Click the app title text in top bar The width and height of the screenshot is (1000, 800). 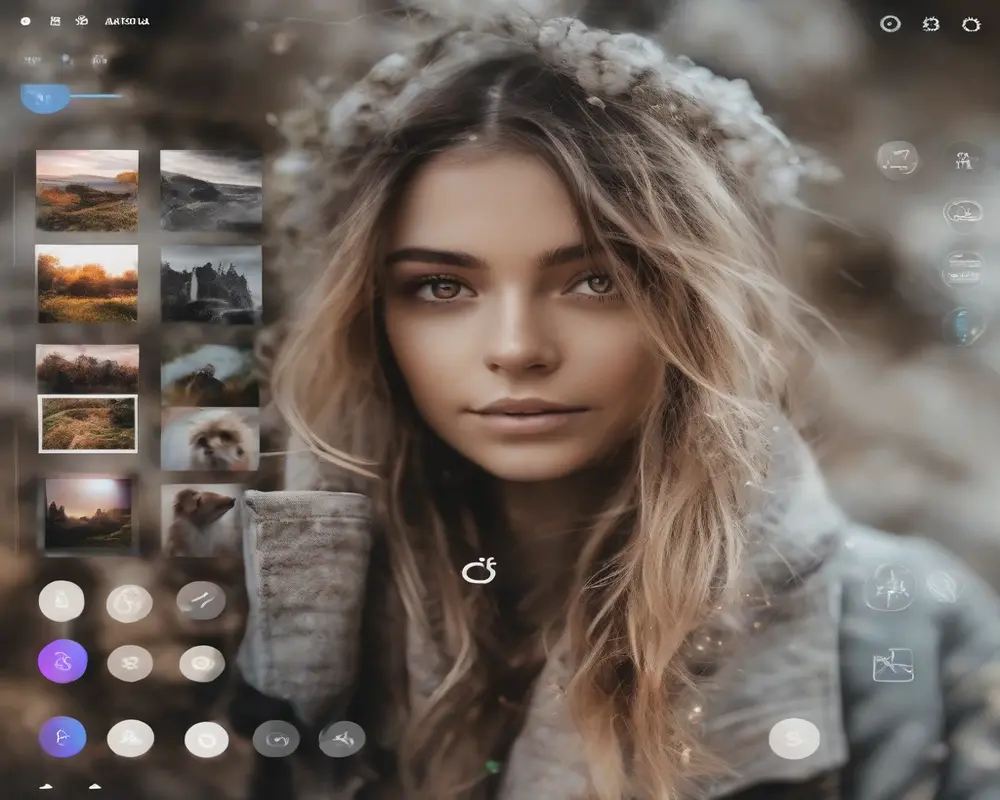pos(127,21)
